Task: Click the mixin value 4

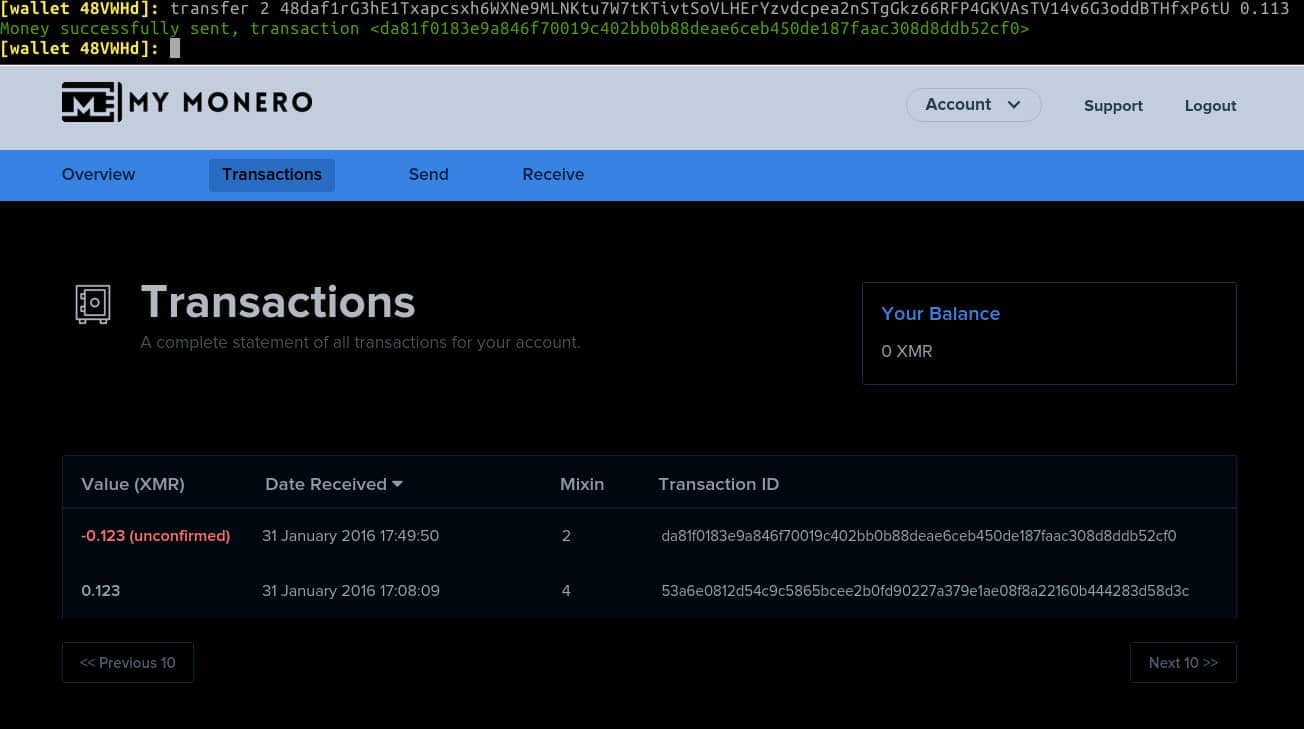Action: pyautogui.click(x=566, y=591)
